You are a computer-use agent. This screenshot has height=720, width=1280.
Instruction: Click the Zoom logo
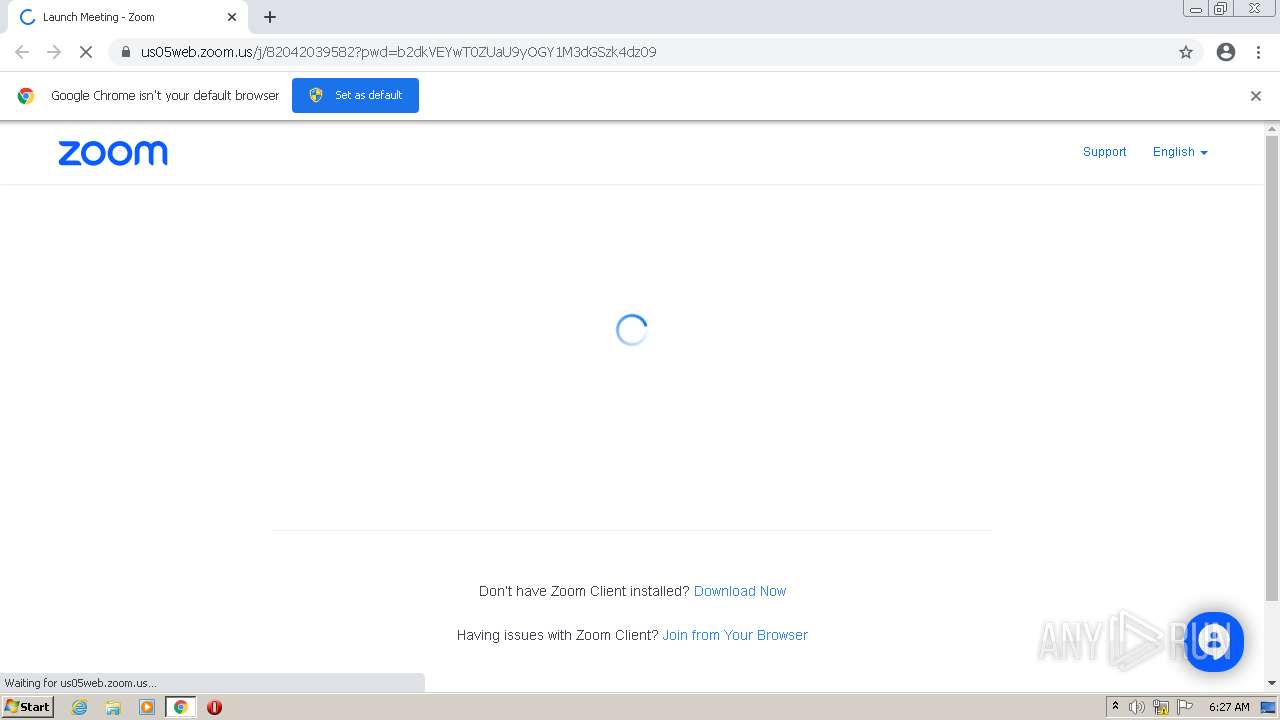pos(113,153)
